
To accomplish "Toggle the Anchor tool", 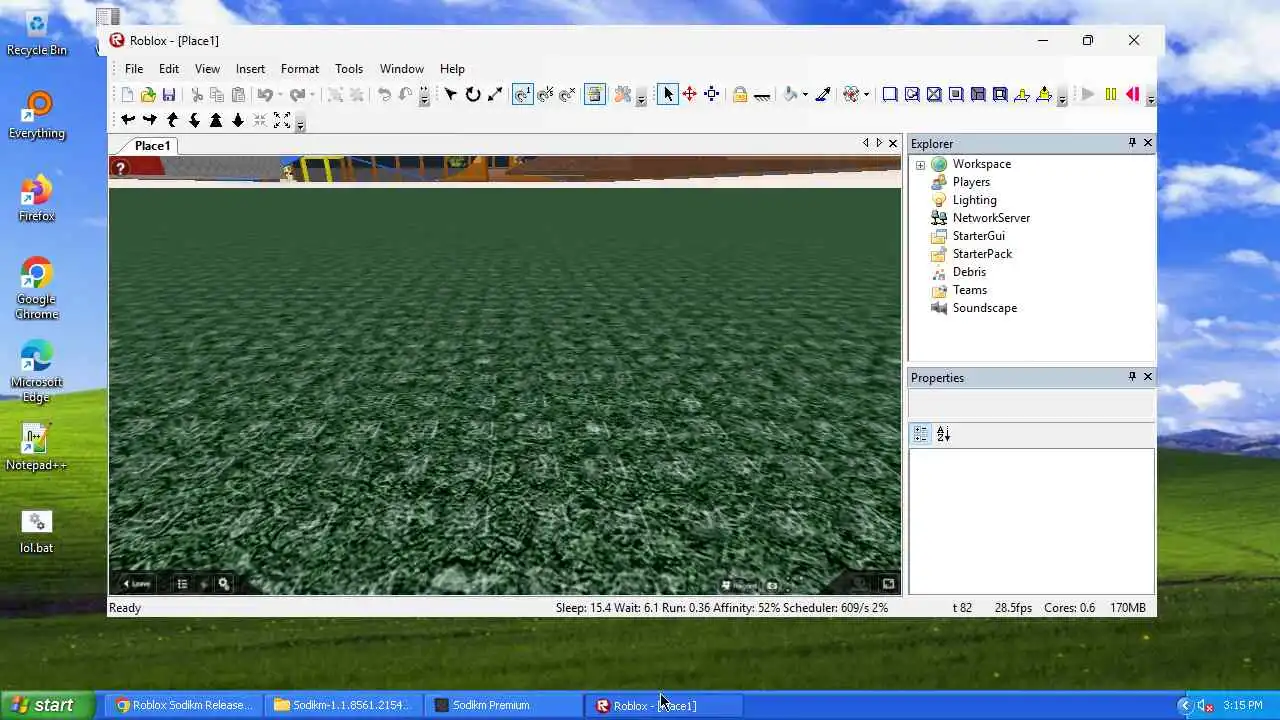I will 762,95.
